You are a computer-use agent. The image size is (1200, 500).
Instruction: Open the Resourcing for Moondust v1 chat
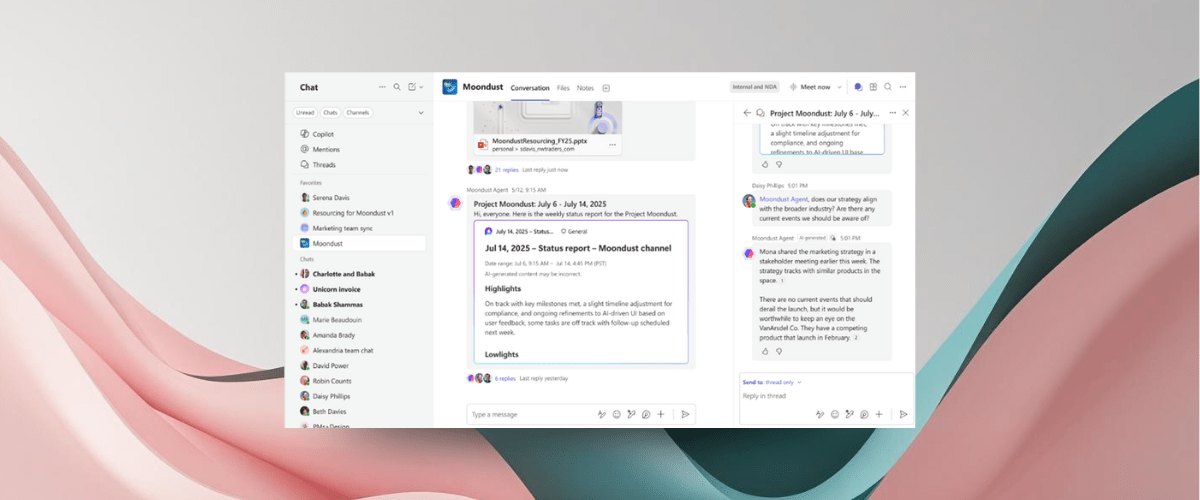[360, 213]
